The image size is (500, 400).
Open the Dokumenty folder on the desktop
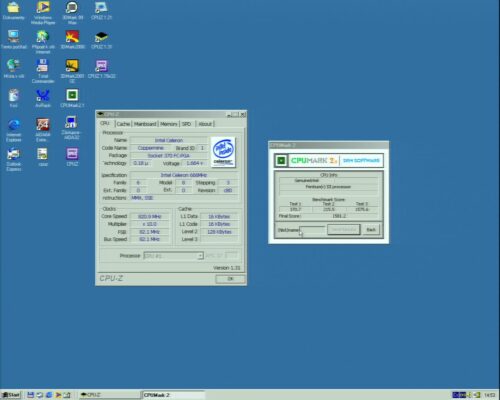[13, 11]
